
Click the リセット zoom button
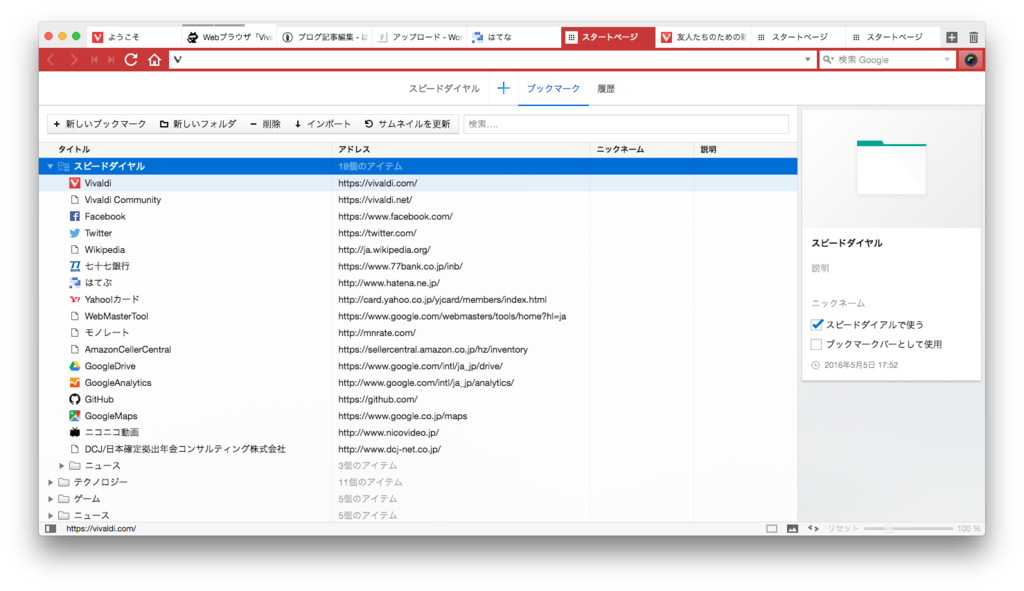(842, 528)
